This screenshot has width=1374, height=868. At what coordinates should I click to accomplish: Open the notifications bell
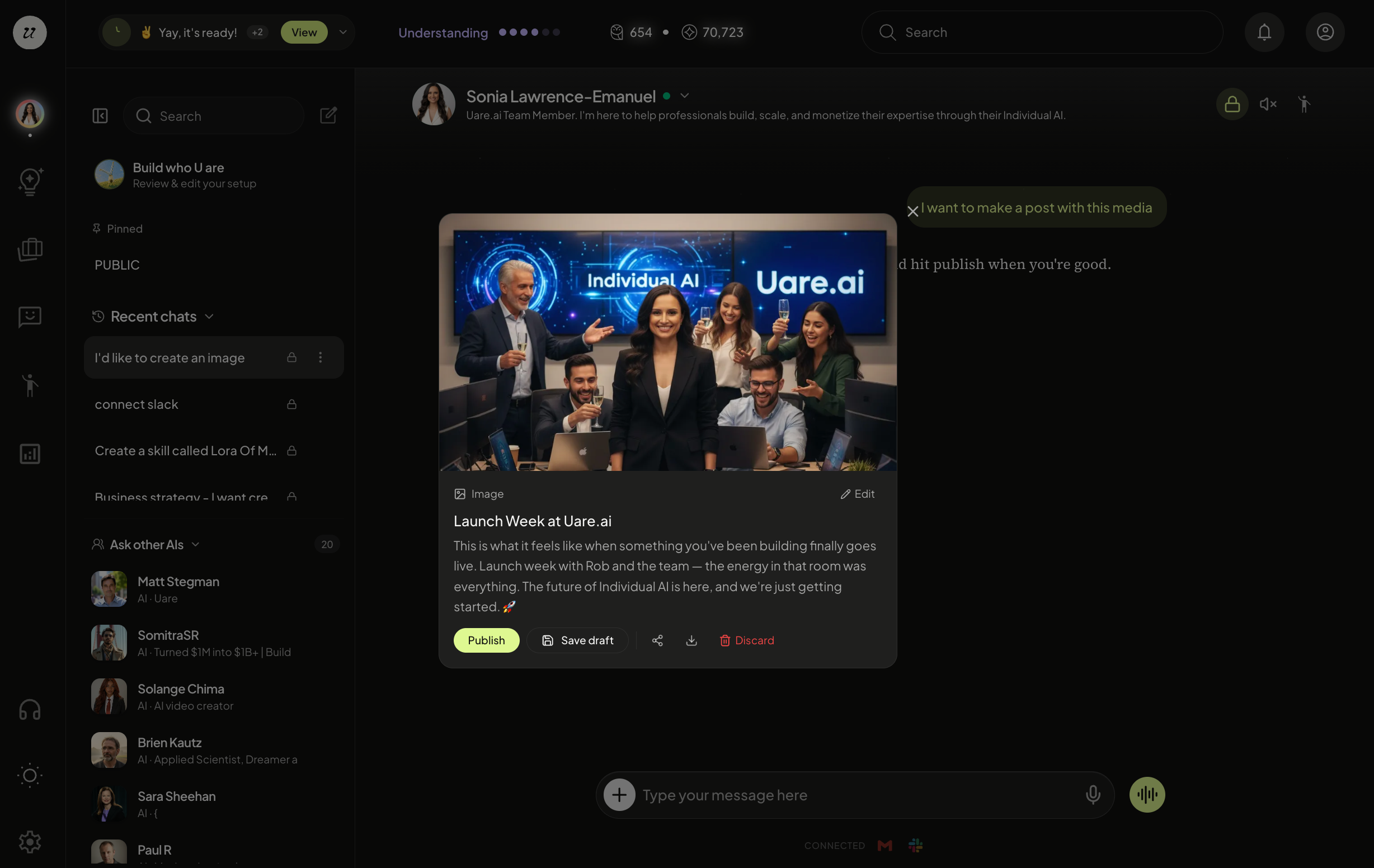[1264, 32]
